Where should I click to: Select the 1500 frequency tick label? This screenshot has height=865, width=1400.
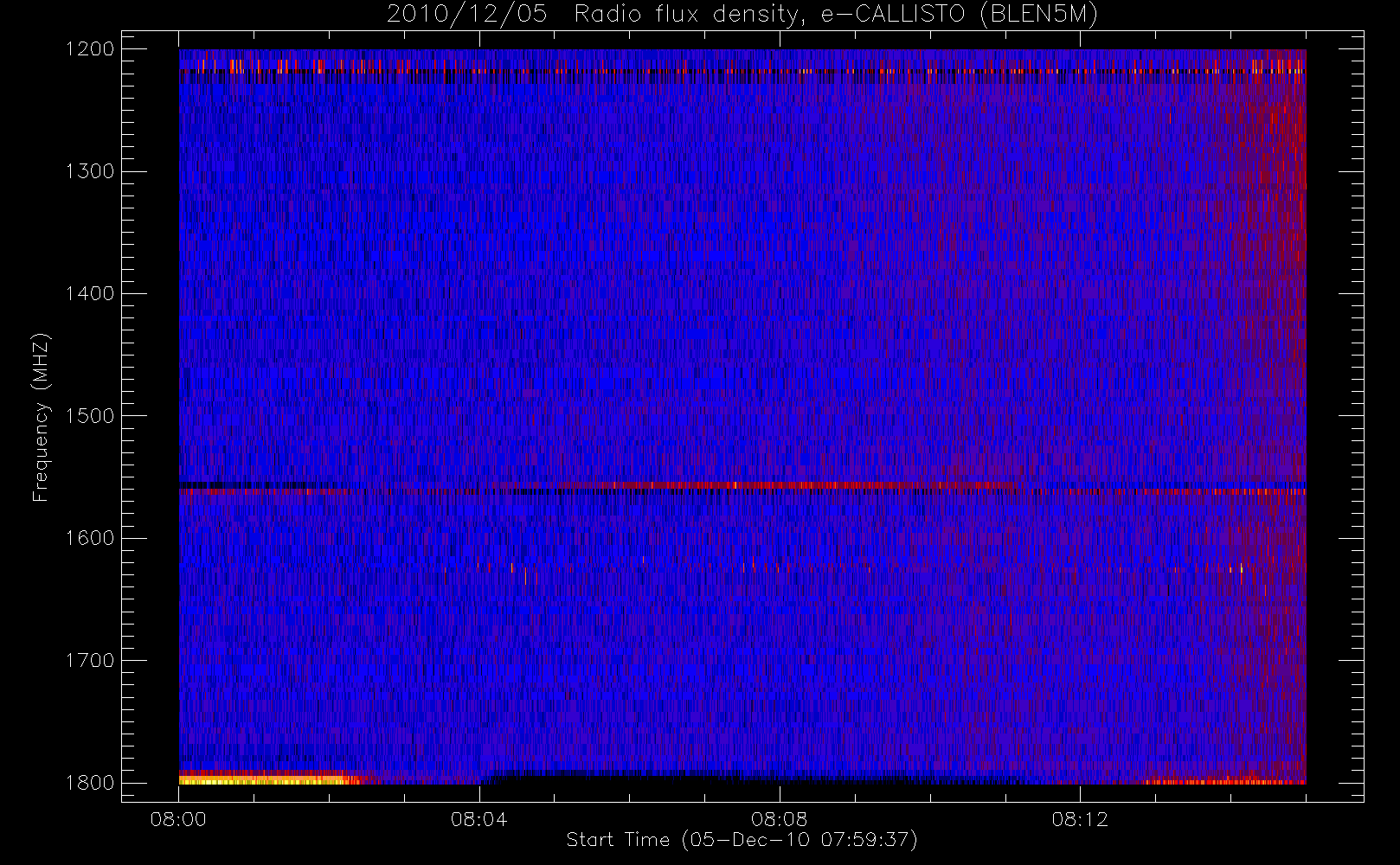[90, 416]
